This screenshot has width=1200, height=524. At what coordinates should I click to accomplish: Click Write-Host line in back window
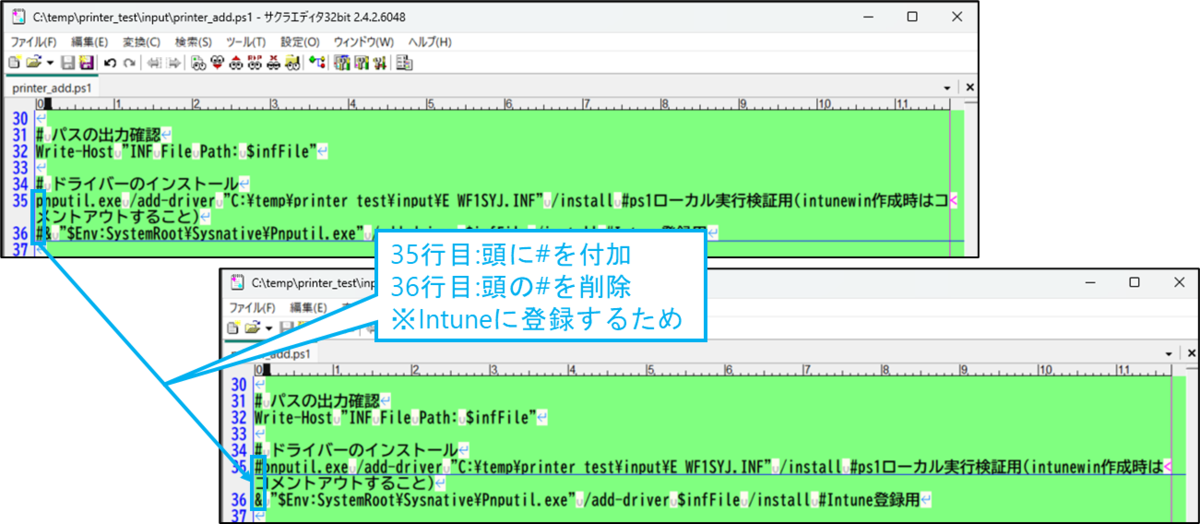[177, 151]
